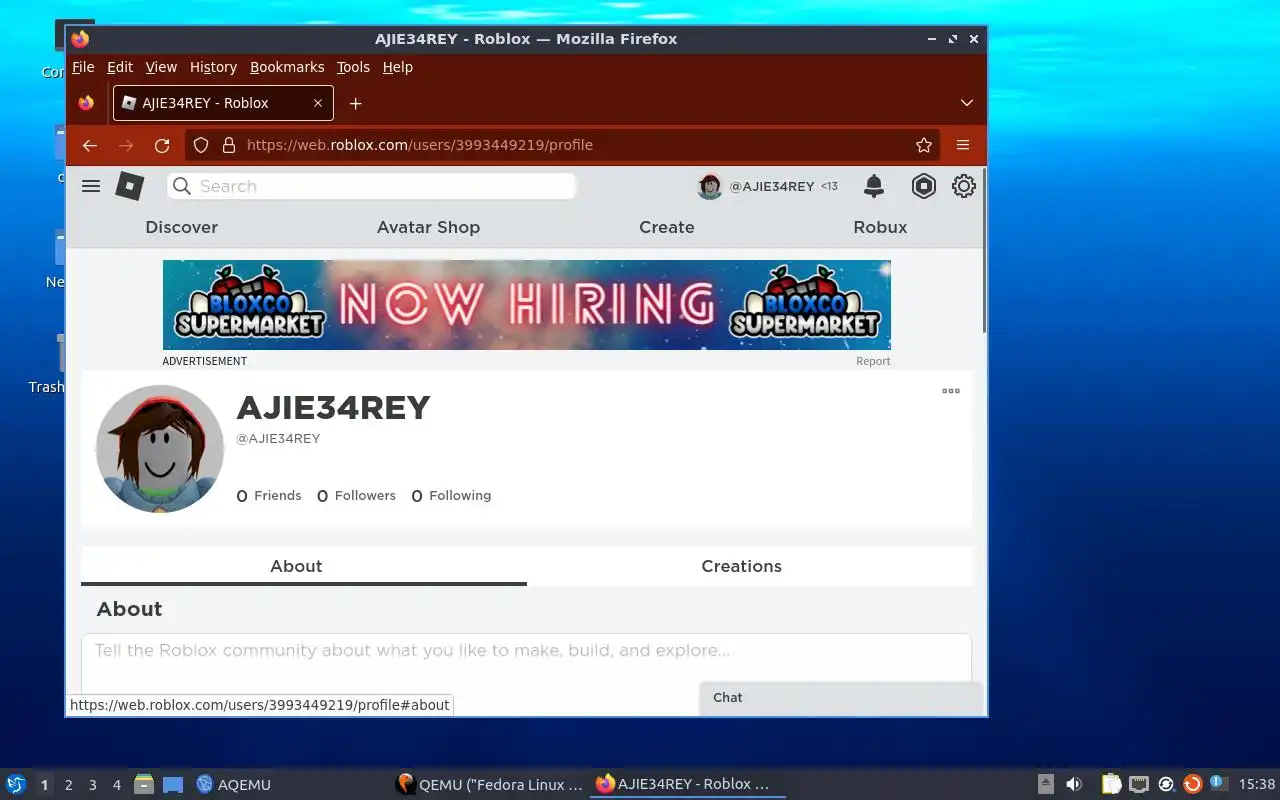Open the Tools menu
Screen dimensions: 1280x800
tap(353, 67)
